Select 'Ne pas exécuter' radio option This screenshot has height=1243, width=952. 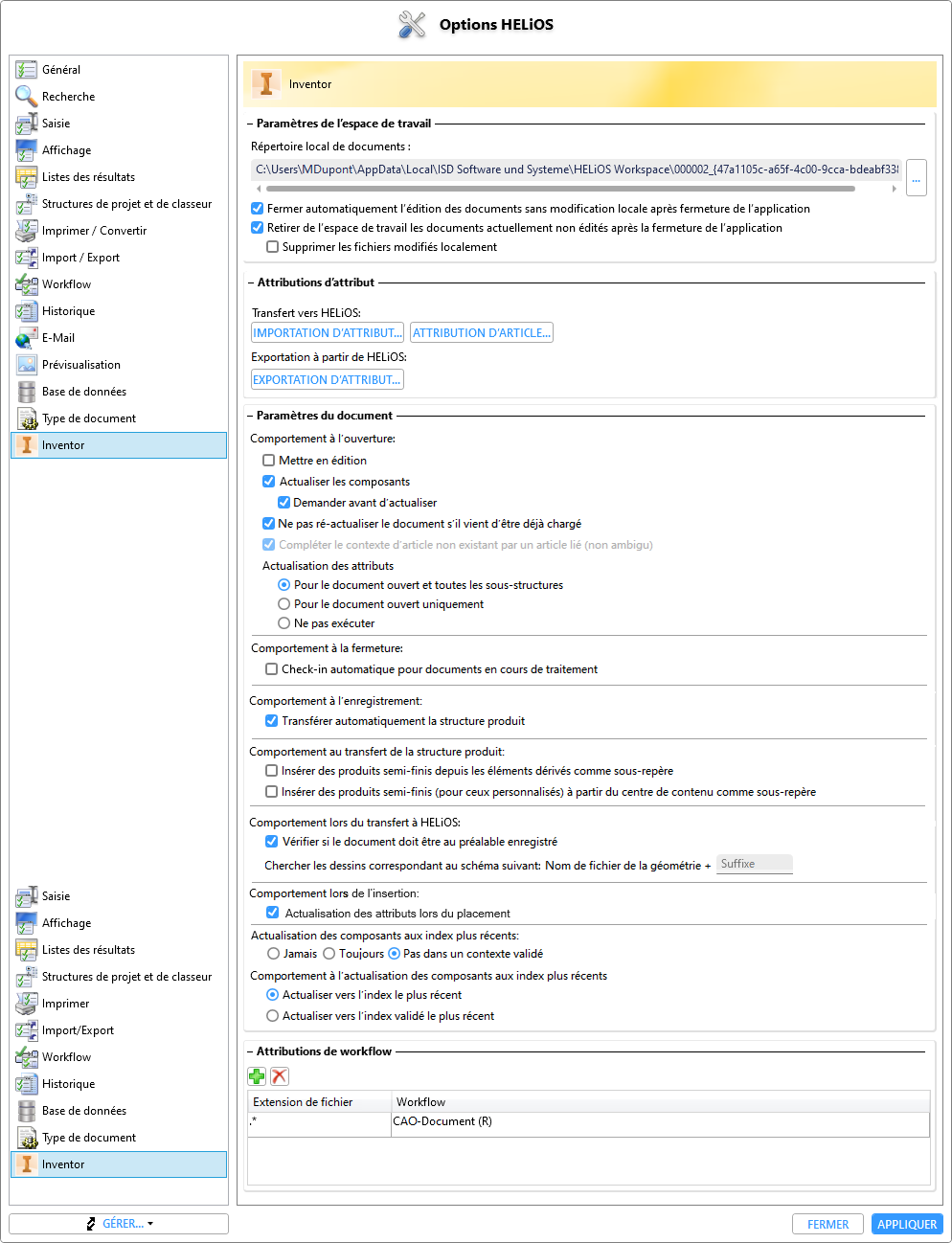(x=284, y=623)
